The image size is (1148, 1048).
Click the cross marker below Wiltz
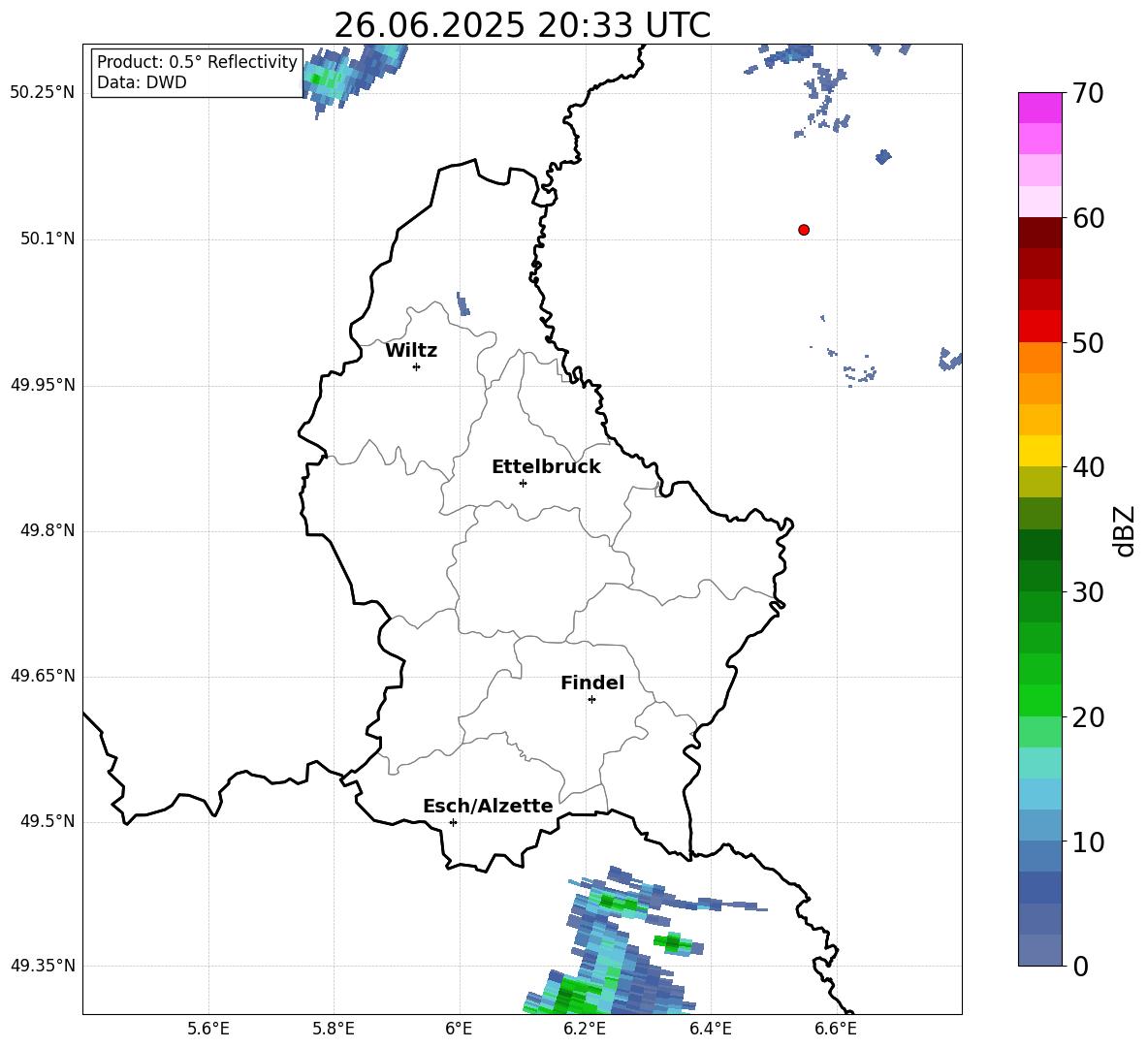[x=417, y=366]
